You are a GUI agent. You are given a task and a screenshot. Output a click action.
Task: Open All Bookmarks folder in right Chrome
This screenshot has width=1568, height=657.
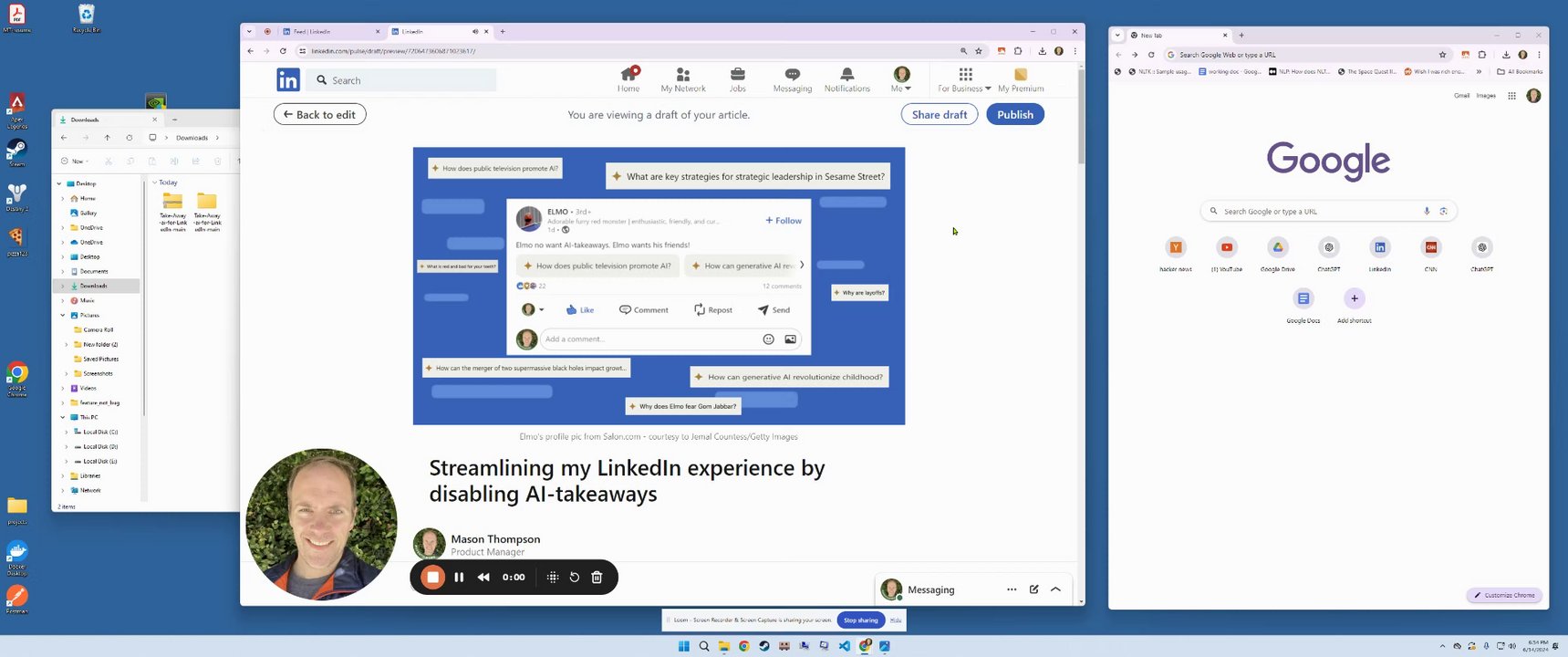point(1520,71)
